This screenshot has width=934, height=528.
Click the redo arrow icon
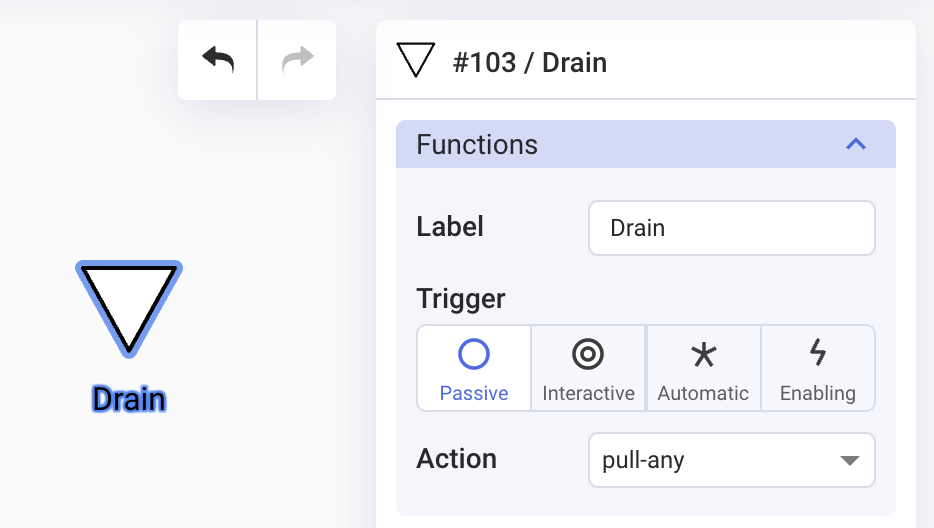[297, 60]
